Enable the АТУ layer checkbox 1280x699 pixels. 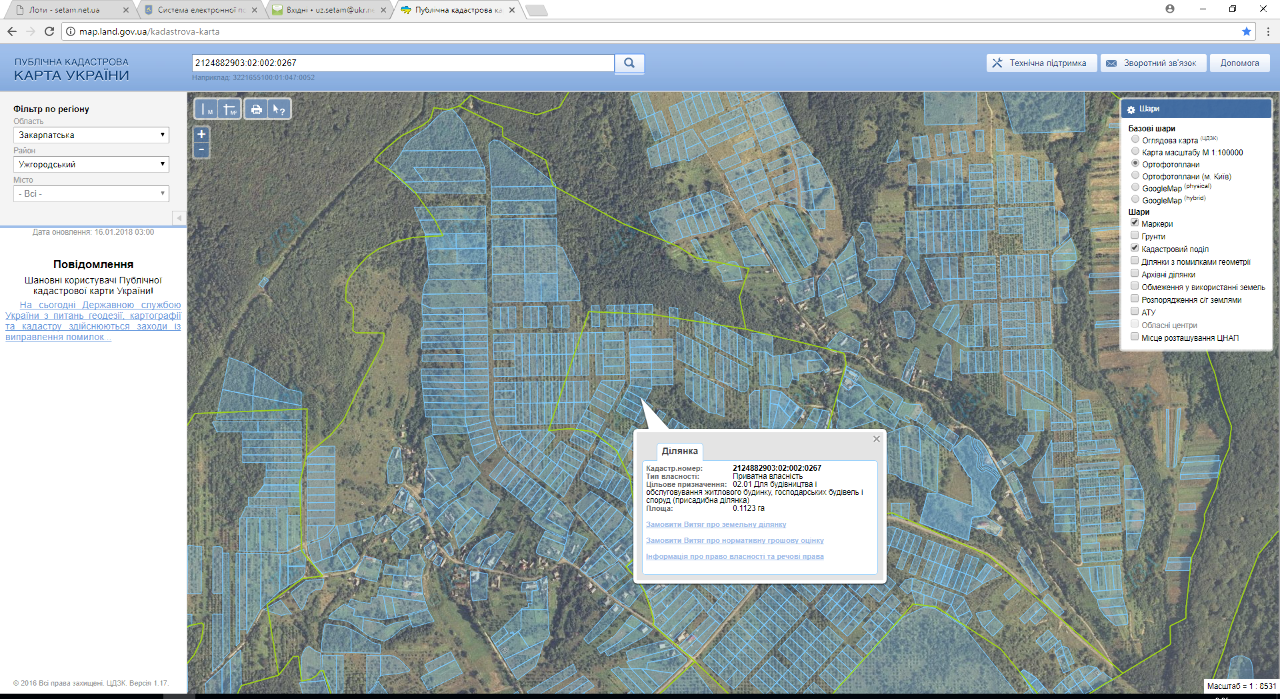(1134, 311)
